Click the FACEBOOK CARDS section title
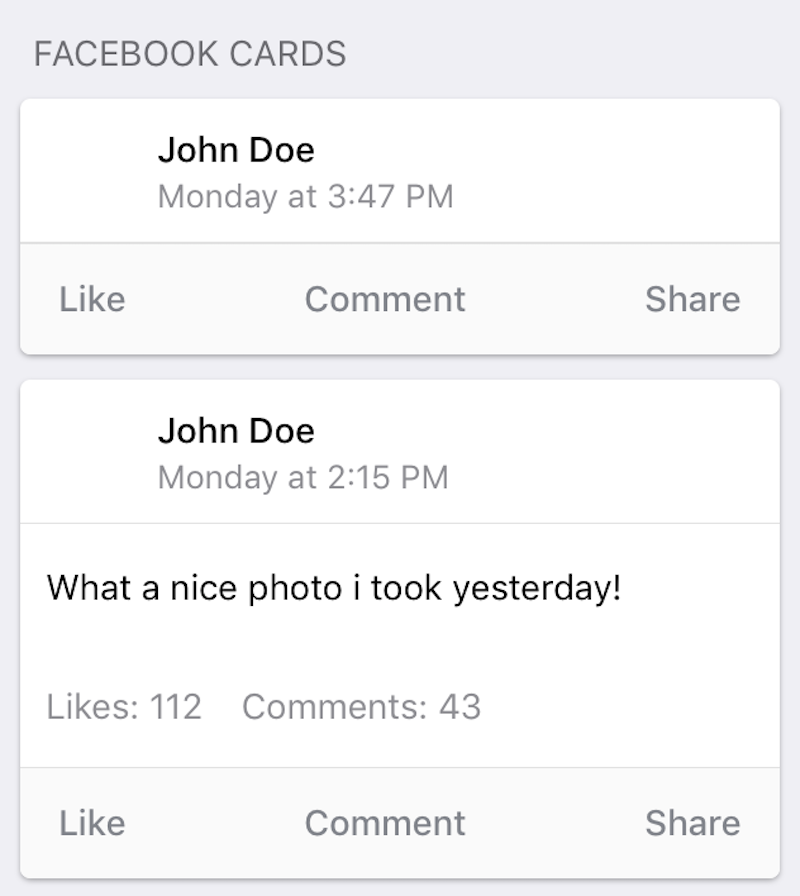Screen dimensions: 800x896 pyautogui.click(x=190, y=54)
